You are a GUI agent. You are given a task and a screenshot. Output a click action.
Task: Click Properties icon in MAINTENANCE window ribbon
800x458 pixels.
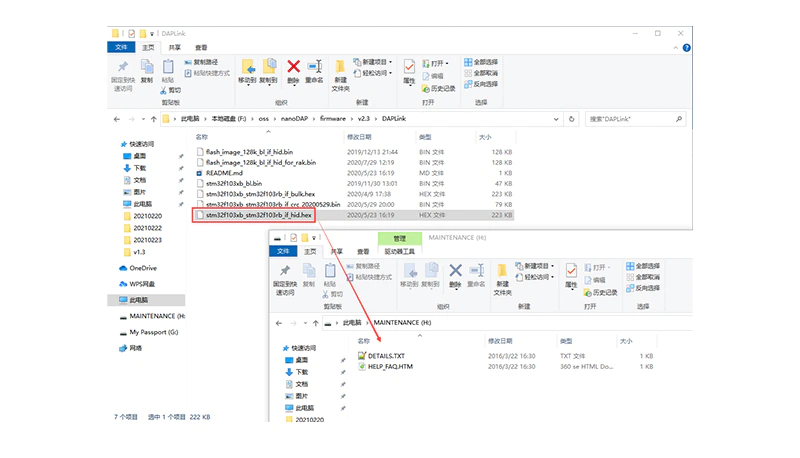571,270
